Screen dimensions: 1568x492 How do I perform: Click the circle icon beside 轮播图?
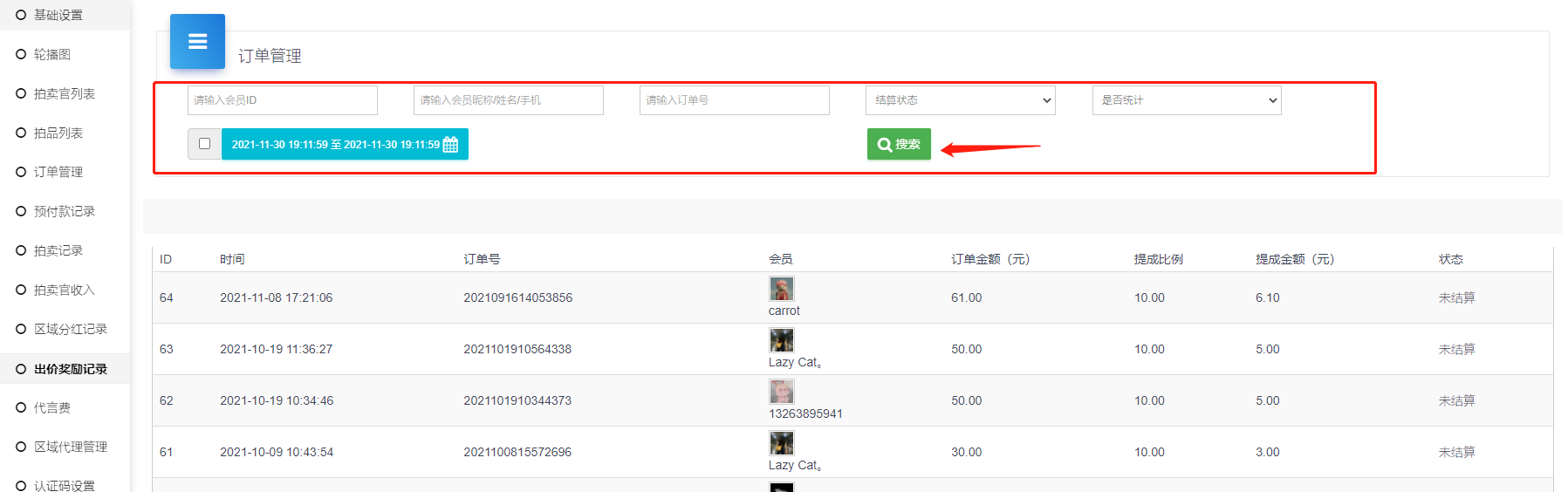click(x=21, y=54)
